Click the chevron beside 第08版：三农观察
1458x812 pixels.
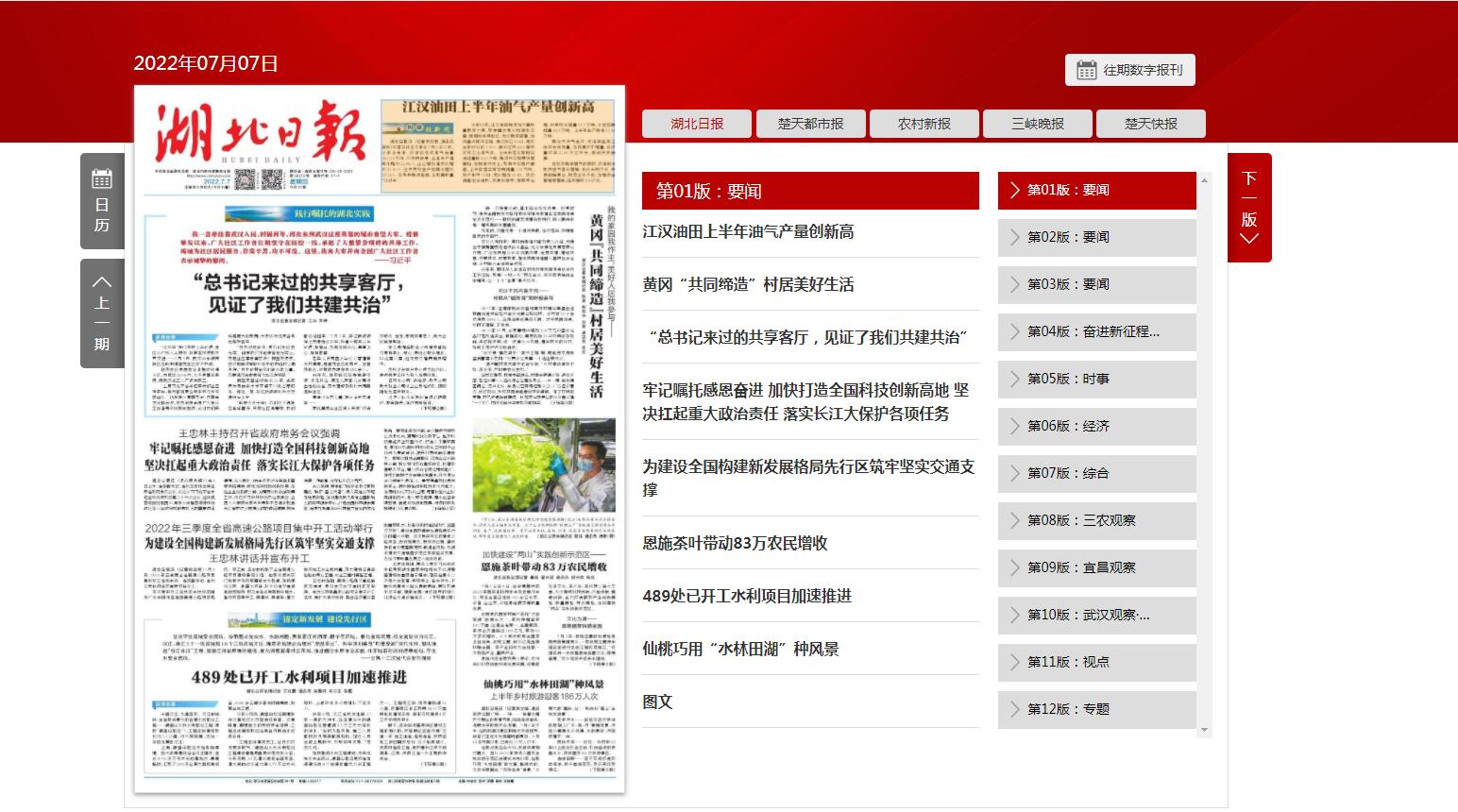1015,520
